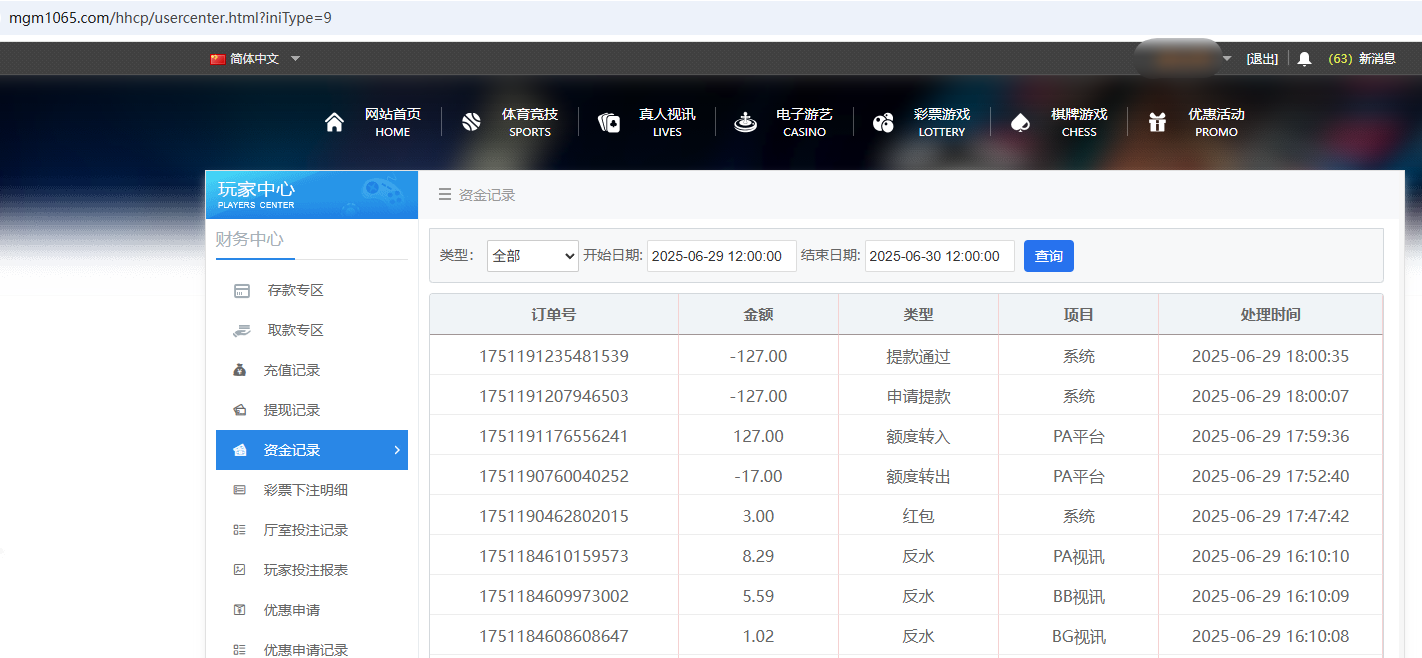The height and width of the screenshot is (658, 1422).
Task: Click the Chess spade icon
Action: tap(1020, 122)
